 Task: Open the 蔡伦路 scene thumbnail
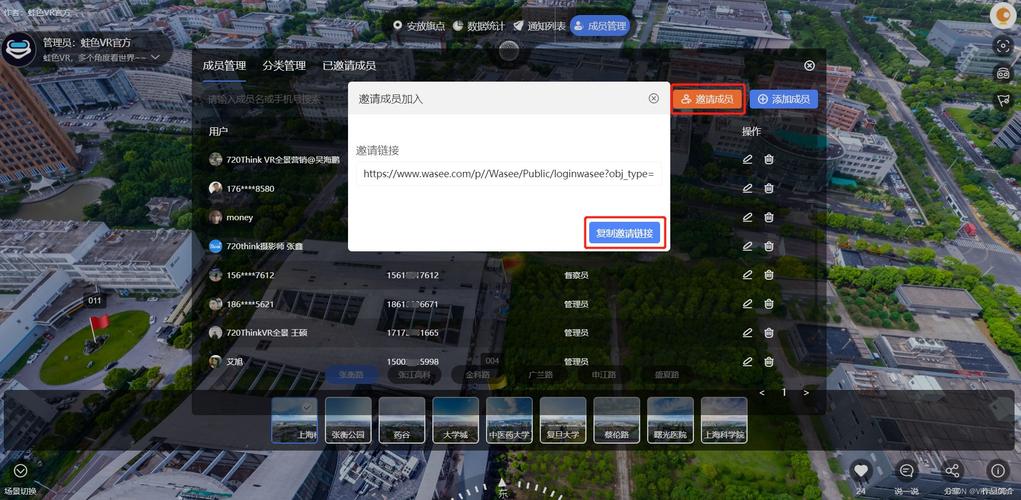[617, 421]
